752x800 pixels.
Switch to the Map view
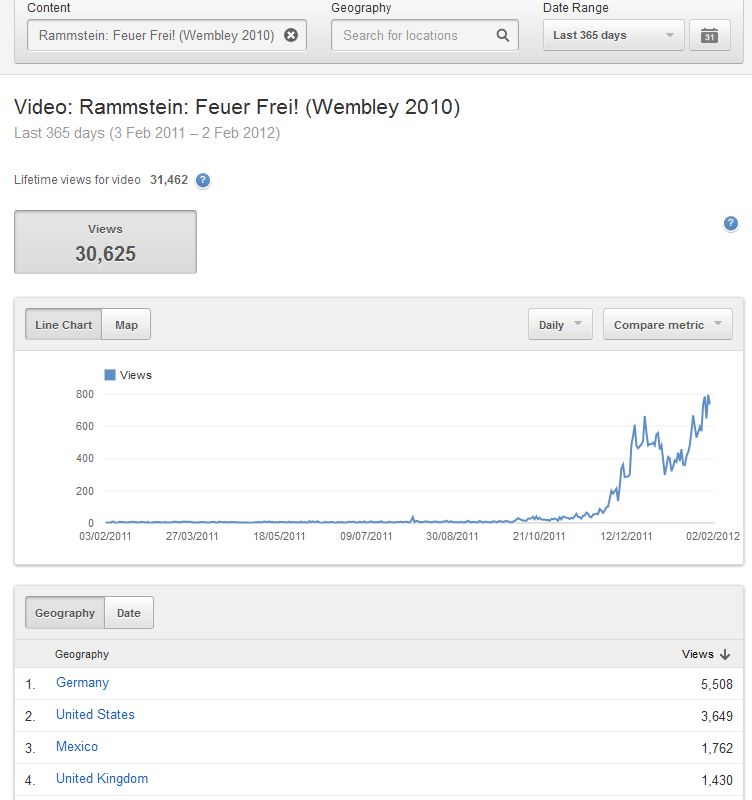point(126,324)
